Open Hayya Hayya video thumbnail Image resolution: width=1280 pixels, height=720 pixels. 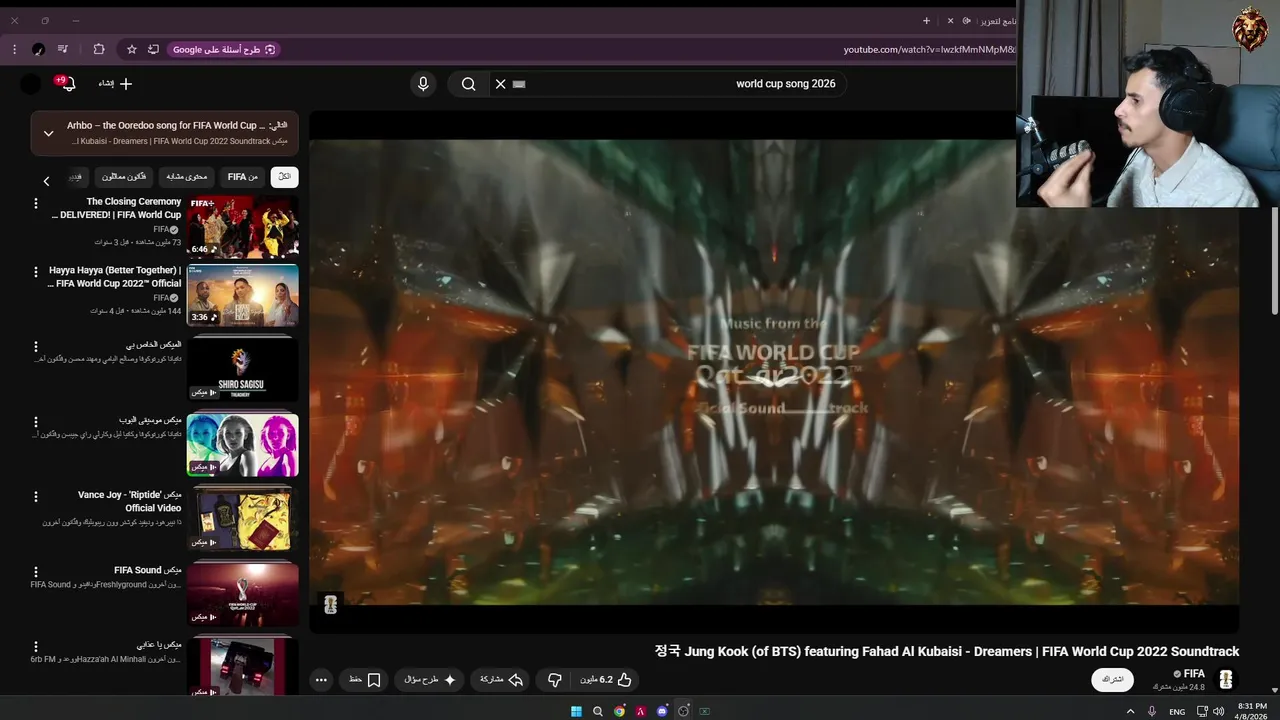point(242,295)
